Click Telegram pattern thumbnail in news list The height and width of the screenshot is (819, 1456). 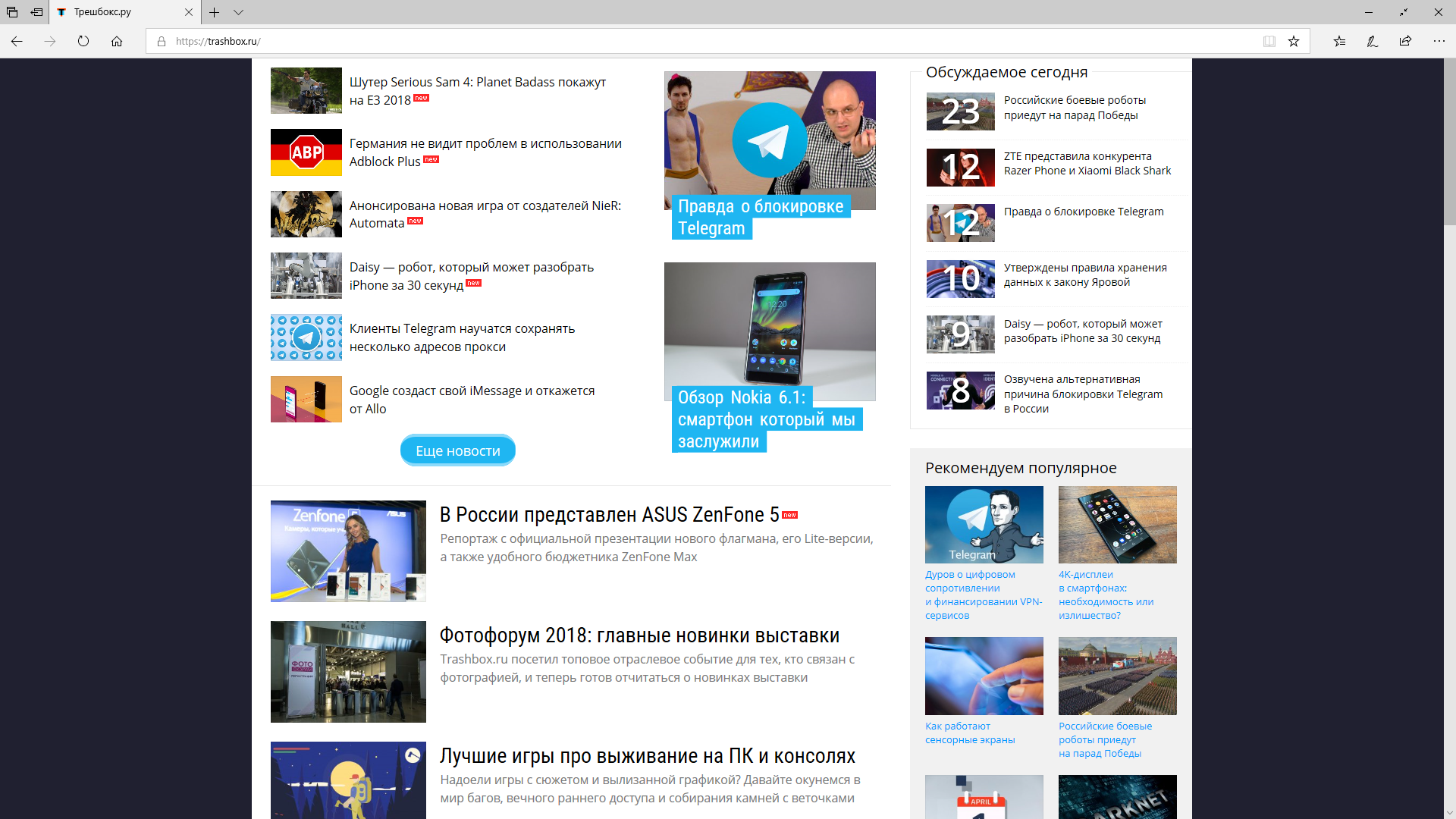pyautogui.click(x=306, y=337)
